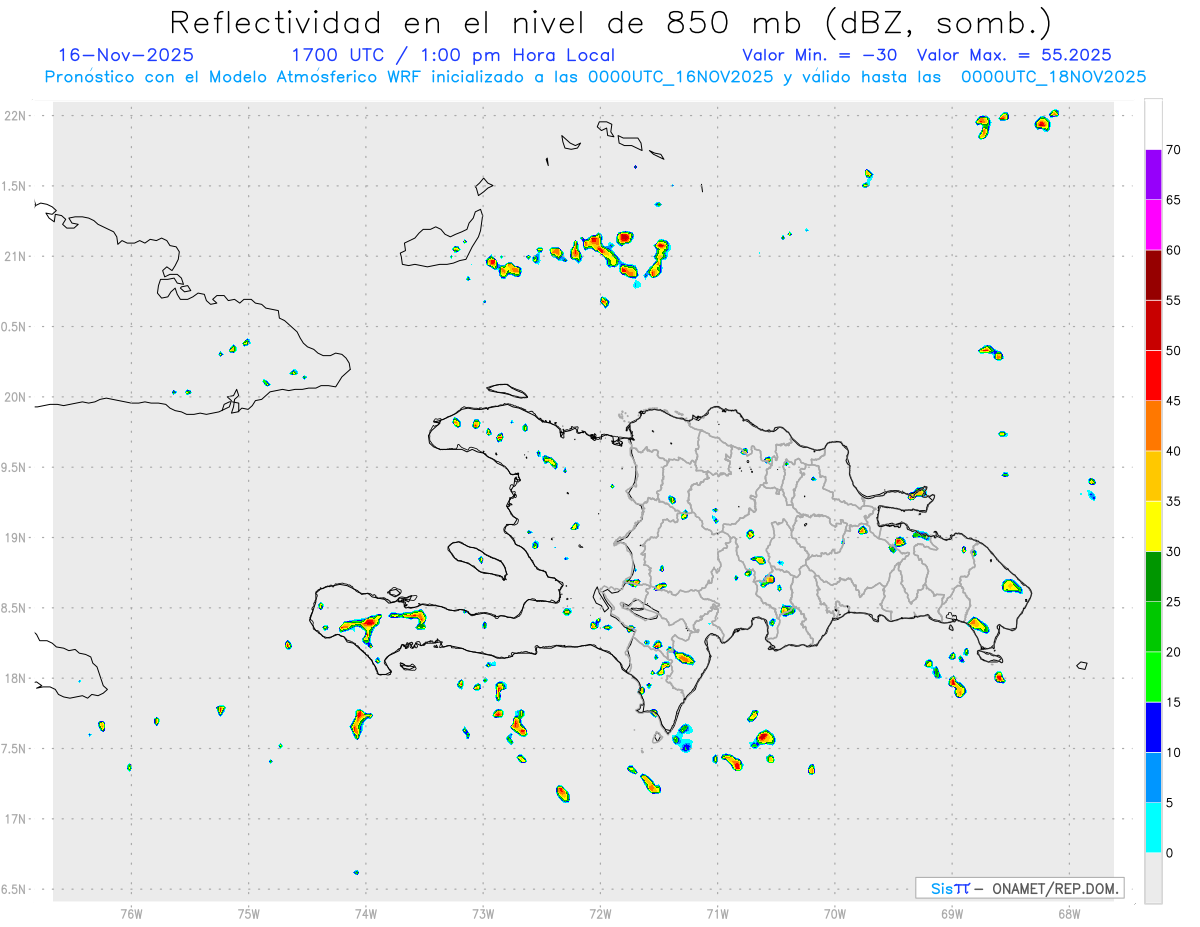This screenshot has width=1200, height=927.
Task: Select the yellow 30–35 dBZ color band
Action: 1153,526
